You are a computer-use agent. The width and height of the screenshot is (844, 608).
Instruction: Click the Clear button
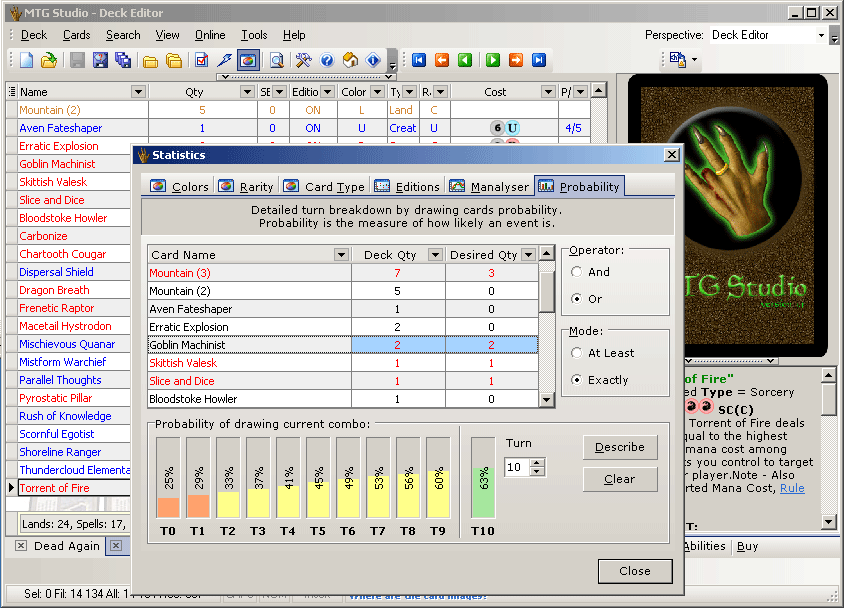[x=620, y=479]
